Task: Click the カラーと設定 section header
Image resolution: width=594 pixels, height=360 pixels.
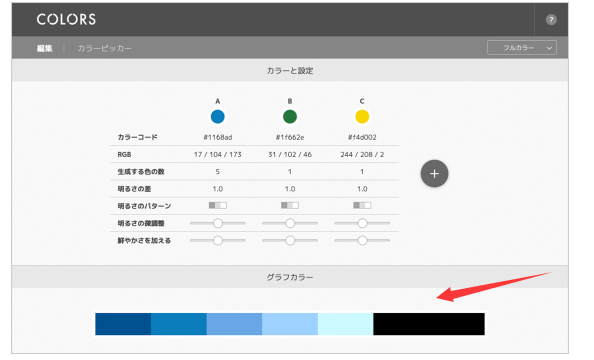Action: [x=290, y=70]
